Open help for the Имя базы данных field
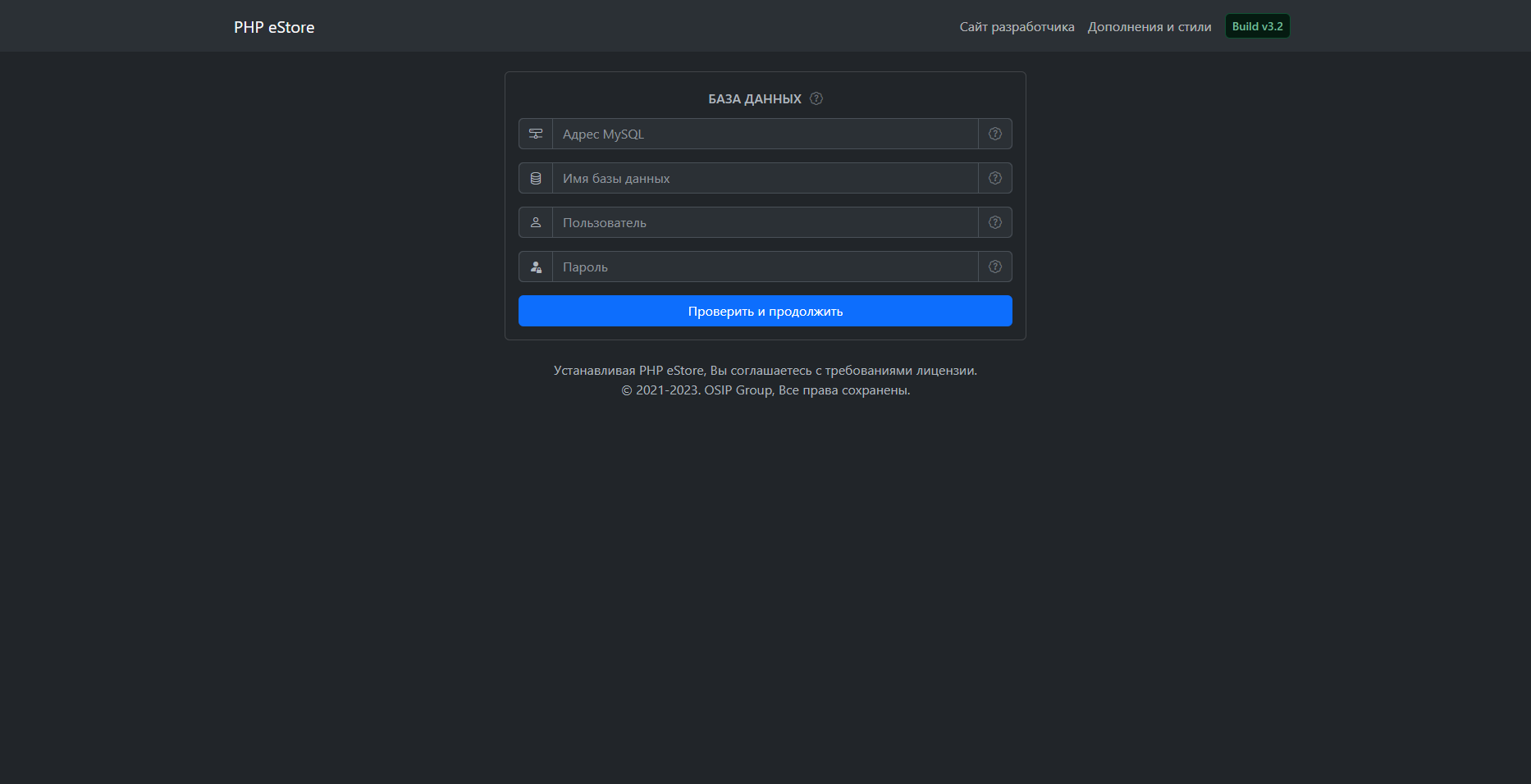Image resolution: width=1531 pixels, height=784 pixels. point(994,178)
